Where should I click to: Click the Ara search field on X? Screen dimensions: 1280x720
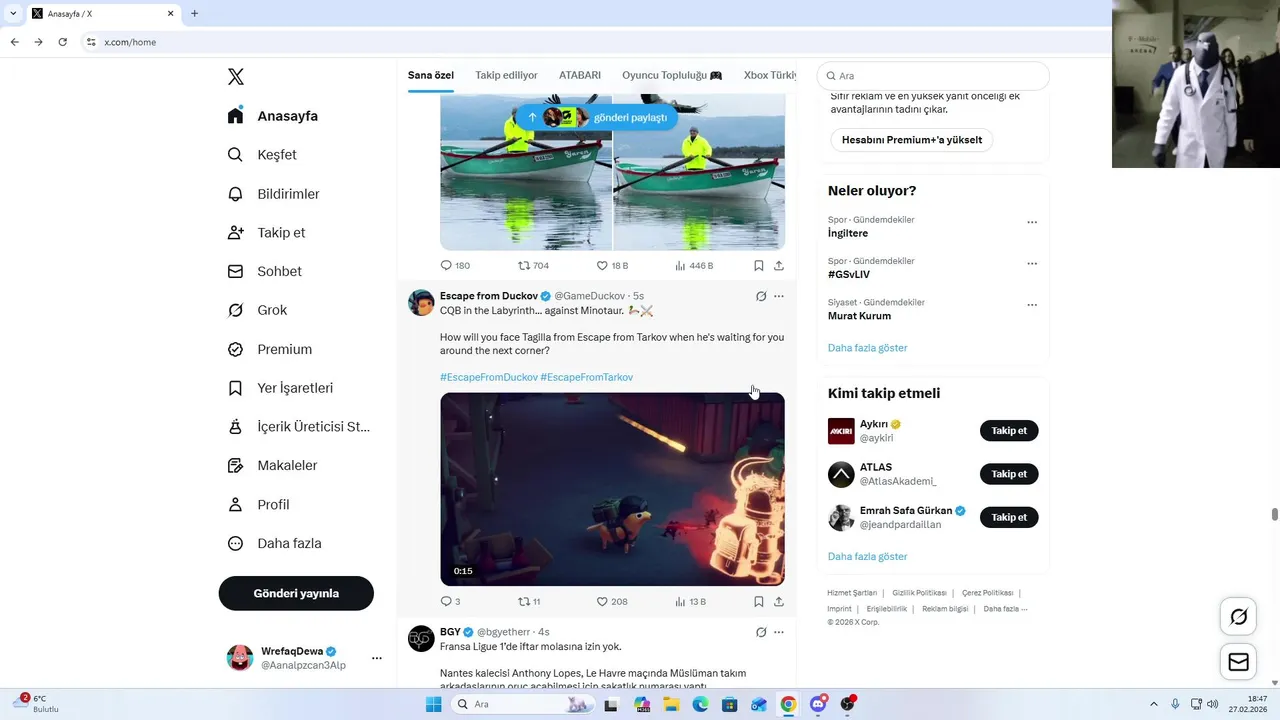933,76
